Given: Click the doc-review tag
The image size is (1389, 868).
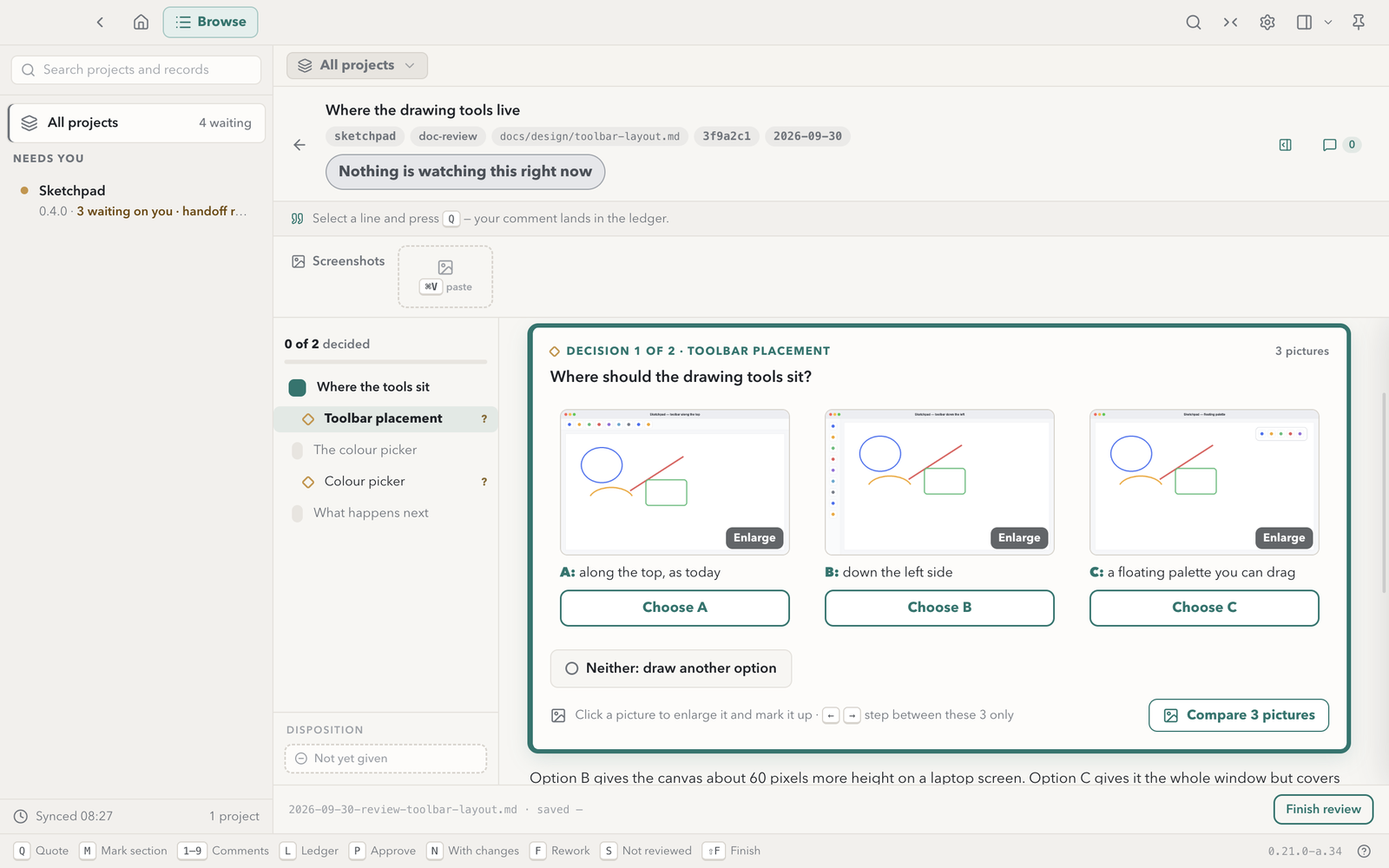Looking at the screenshot, I should (x=448, y=136).
